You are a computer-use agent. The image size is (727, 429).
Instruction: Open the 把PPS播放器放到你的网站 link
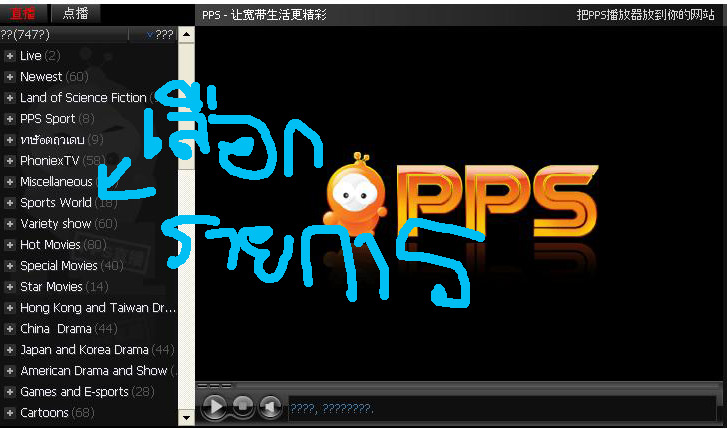pyautogui.click(x=645, y=15)
